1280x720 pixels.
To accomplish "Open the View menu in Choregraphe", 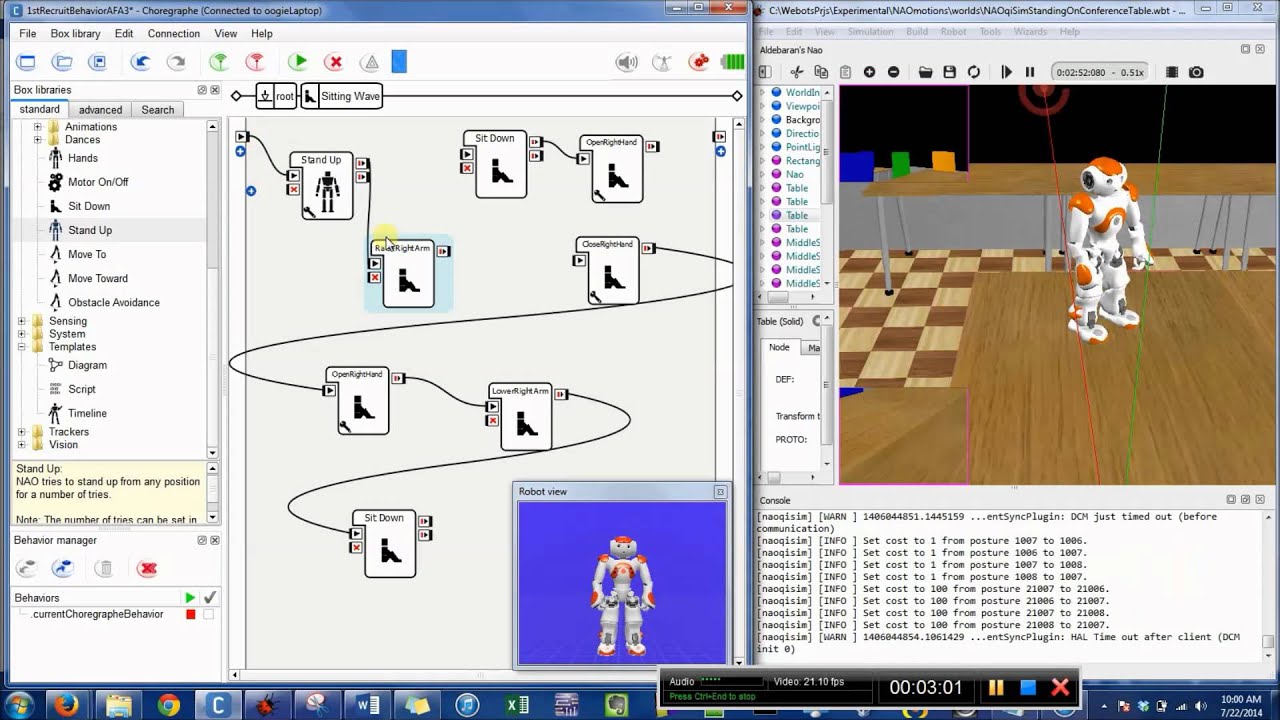I will pos(225,33).
